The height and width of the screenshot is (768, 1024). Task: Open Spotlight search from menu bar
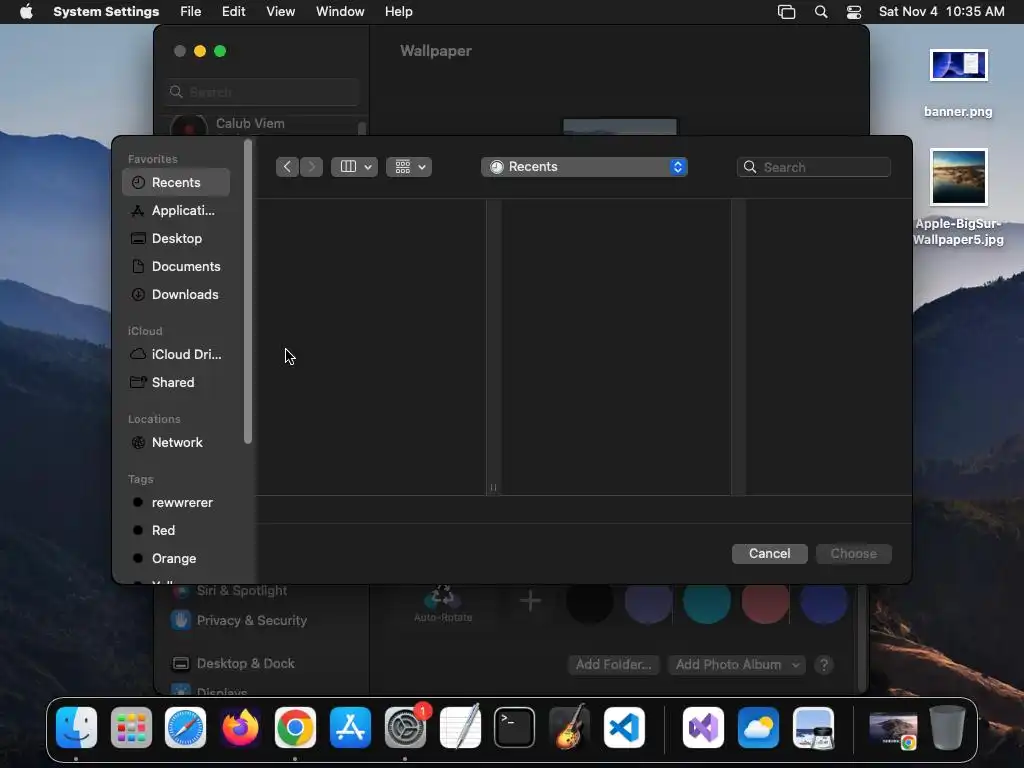point(821,12)
